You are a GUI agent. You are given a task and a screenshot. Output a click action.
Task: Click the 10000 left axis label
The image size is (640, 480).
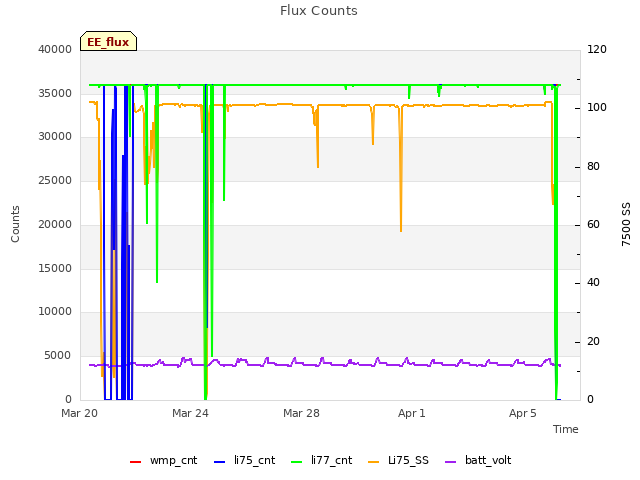click(x=55, y=311)
